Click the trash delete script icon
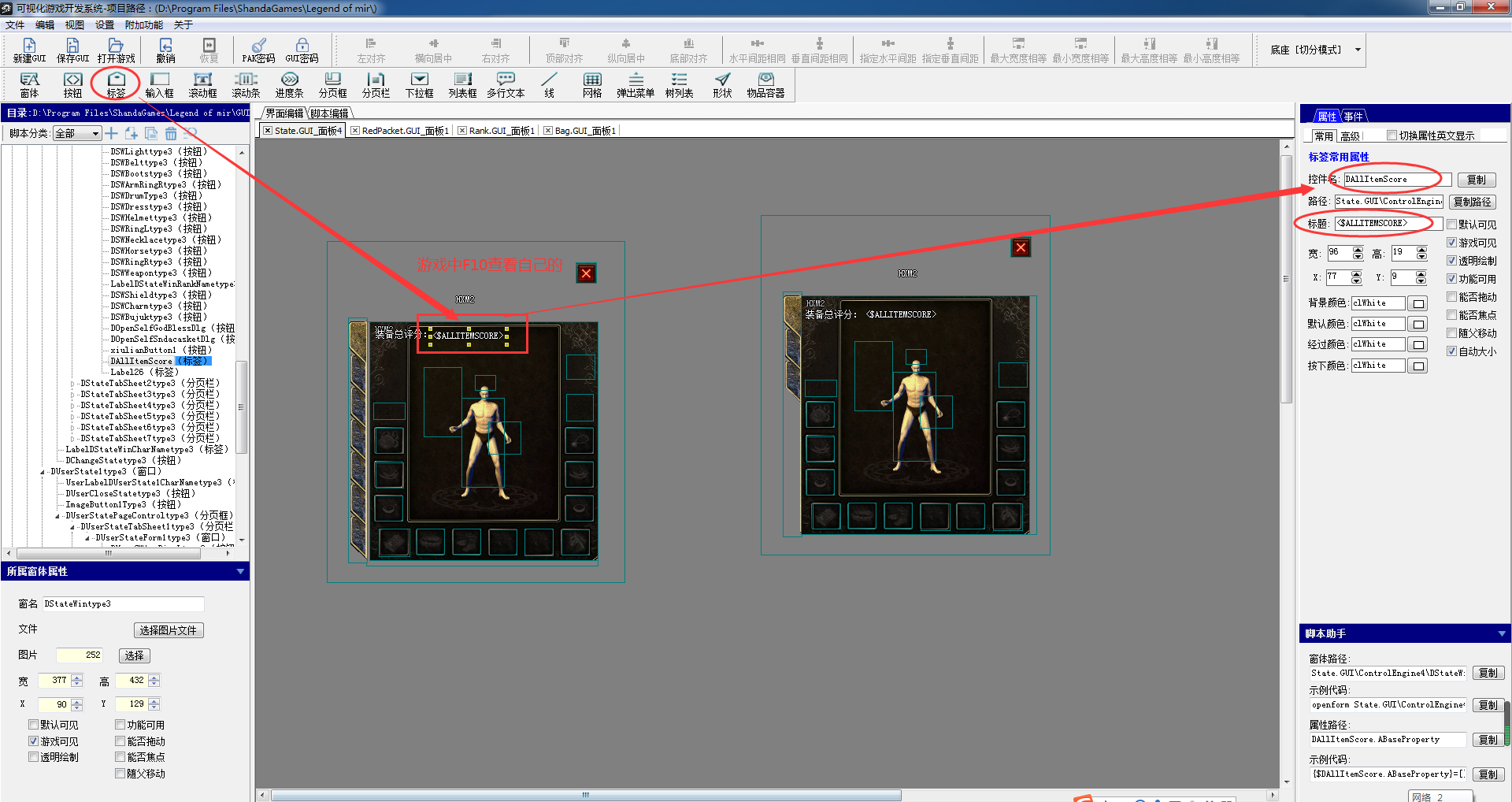Viewport: 1512px width, 802px height. [171, 133]
